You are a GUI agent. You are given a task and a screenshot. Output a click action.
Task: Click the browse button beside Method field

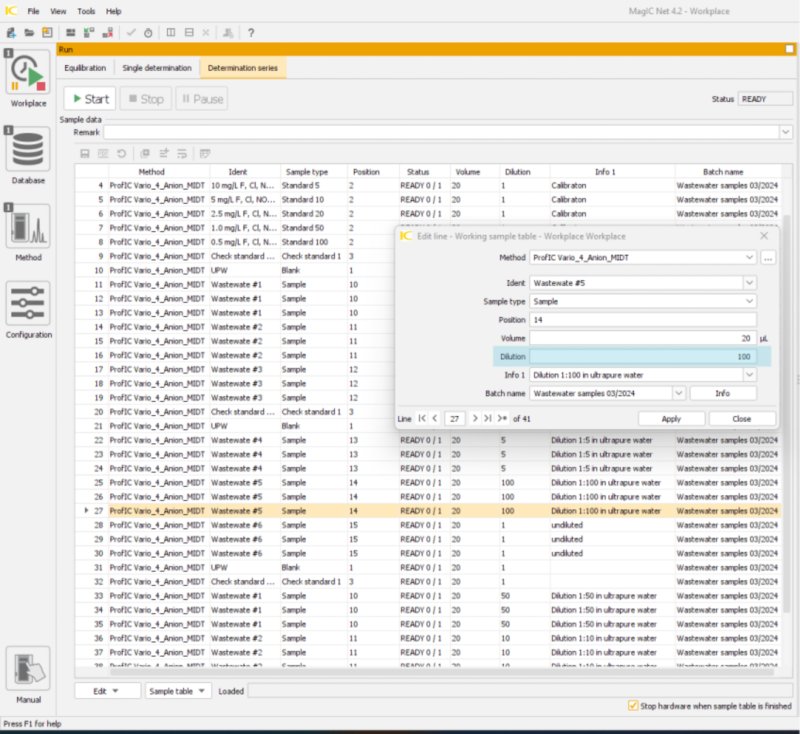[768, 257]
